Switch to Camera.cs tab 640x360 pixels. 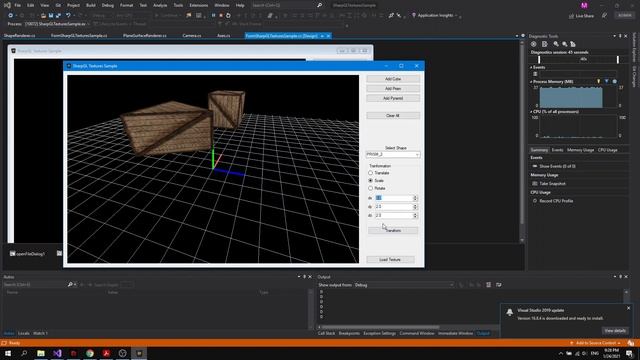click(x=192, y=36)
